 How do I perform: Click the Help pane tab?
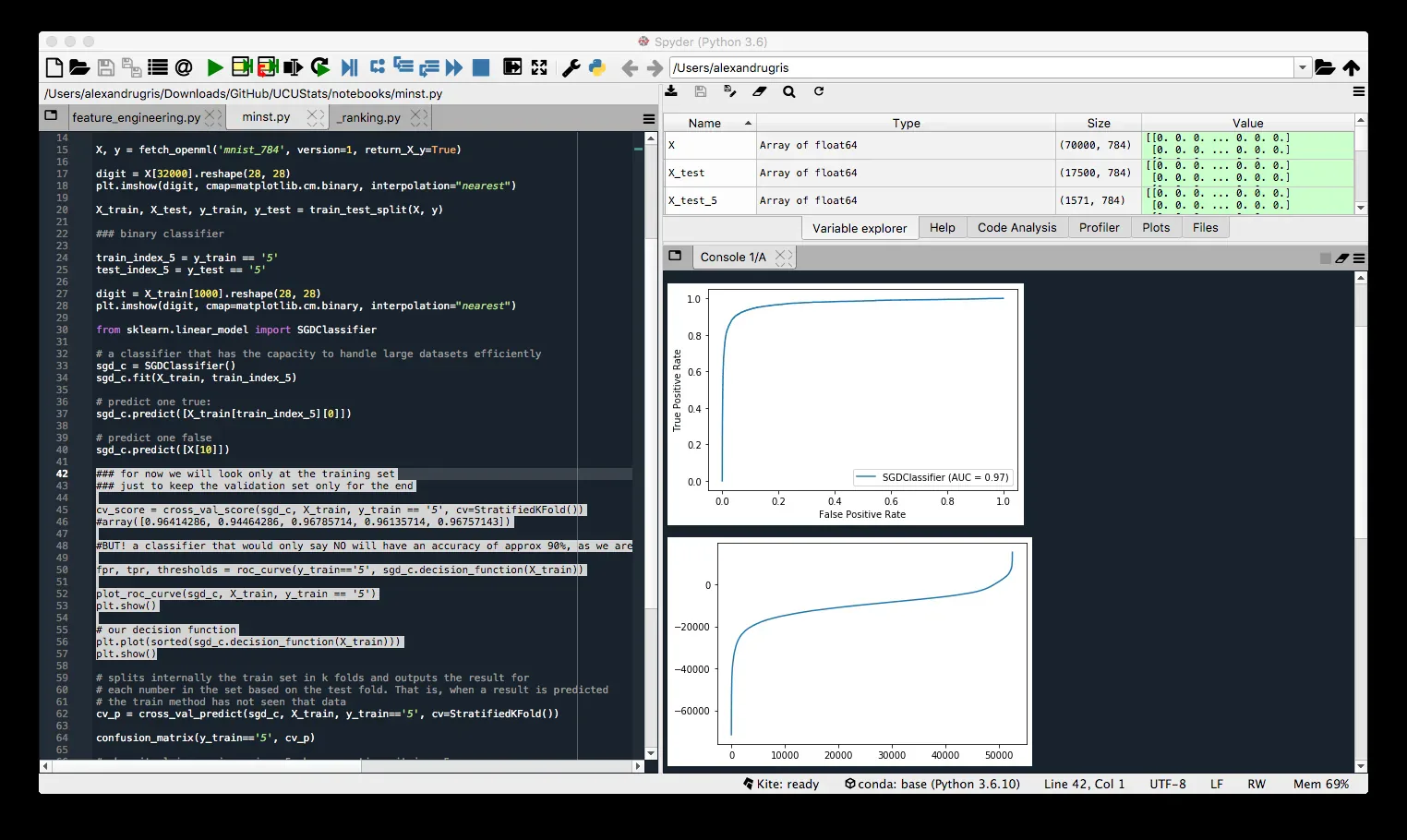coord(943,228)
